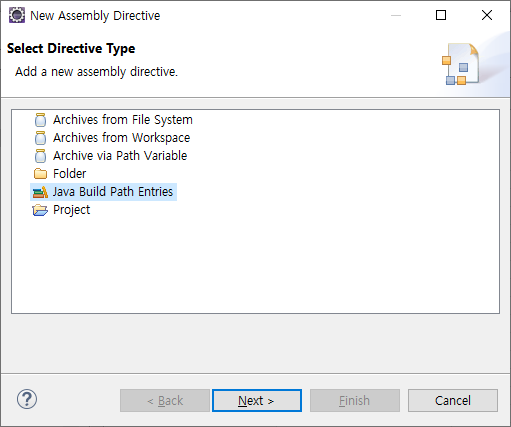511x427 pixels.
Task: Minimize the New Assembly Directive window
Action: 396,15
